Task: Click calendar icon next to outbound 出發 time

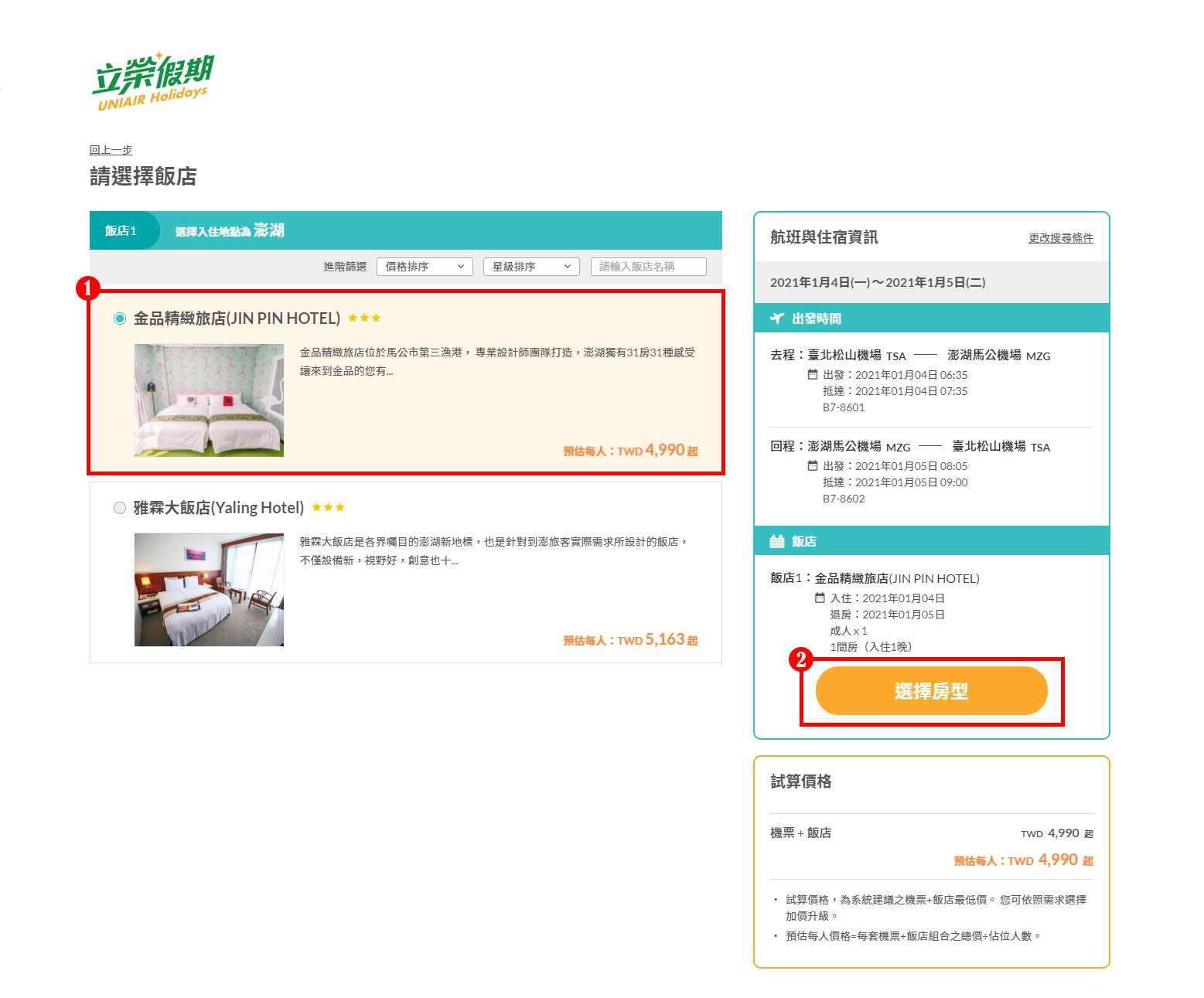Action: point(812,375)
